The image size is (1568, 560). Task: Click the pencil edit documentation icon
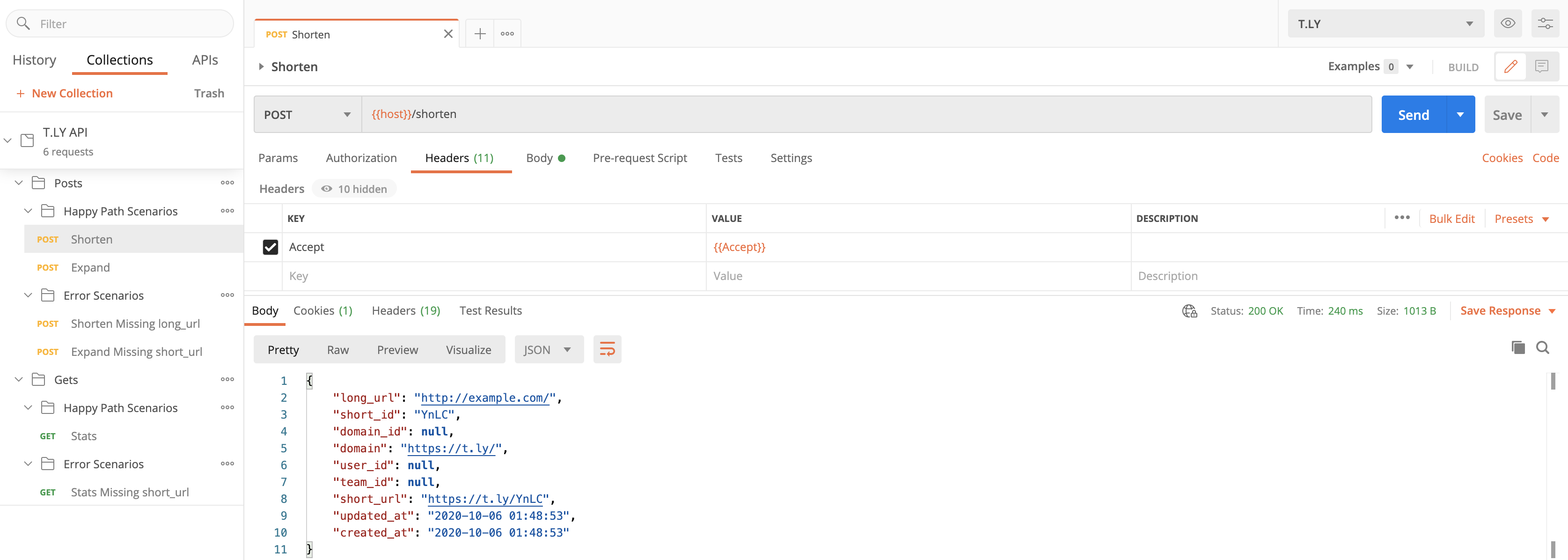coord(1510,66)
